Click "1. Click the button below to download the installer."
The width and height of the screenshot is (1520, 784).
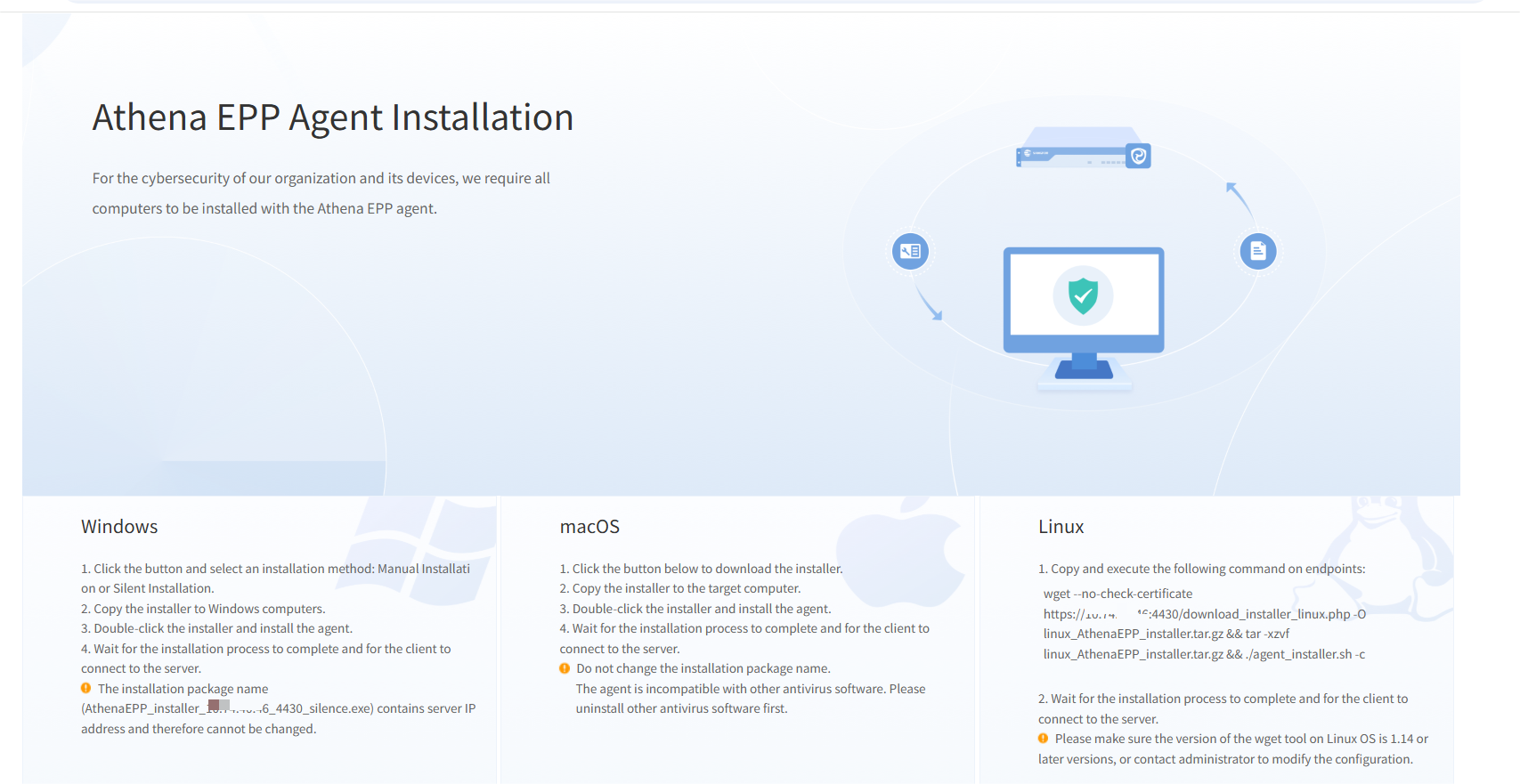pos(702,569)
